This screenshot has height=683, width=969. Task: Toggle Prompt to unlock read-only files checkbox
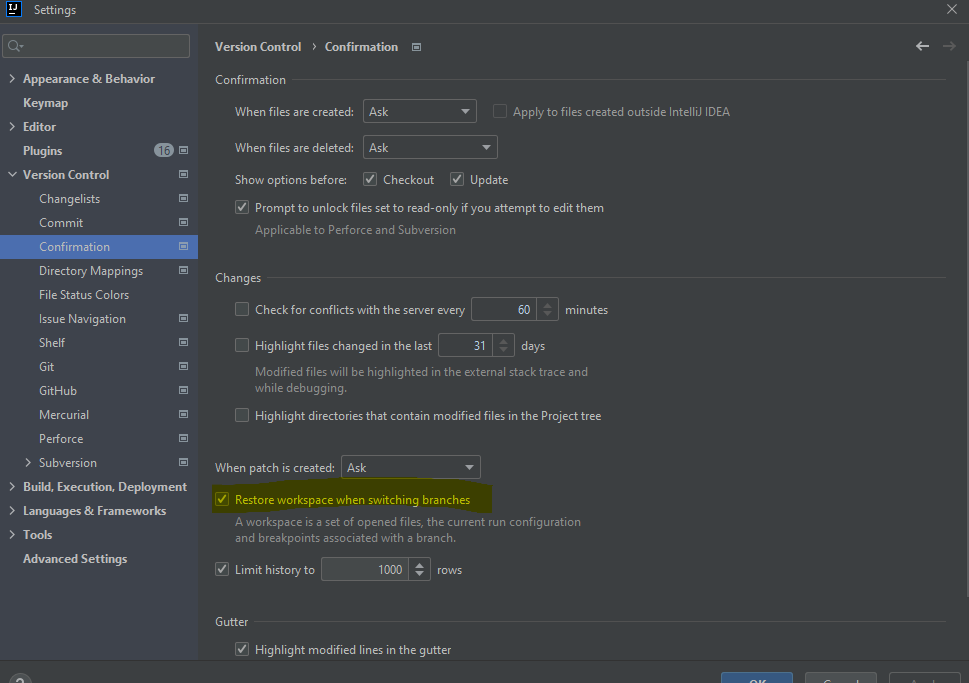coord(242,208)
